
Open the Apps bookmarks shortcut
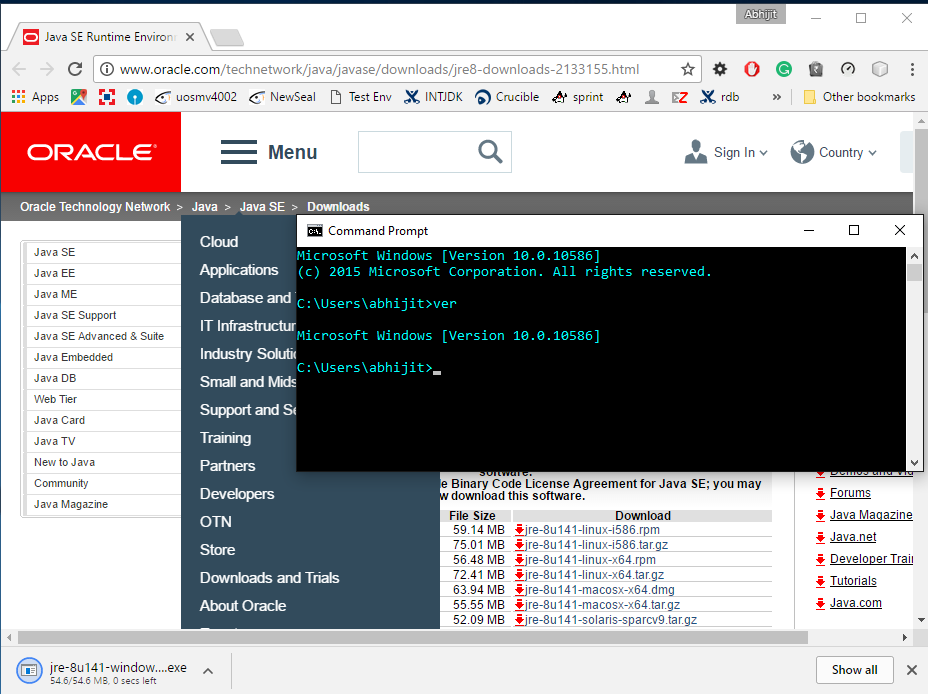[35, 97]
